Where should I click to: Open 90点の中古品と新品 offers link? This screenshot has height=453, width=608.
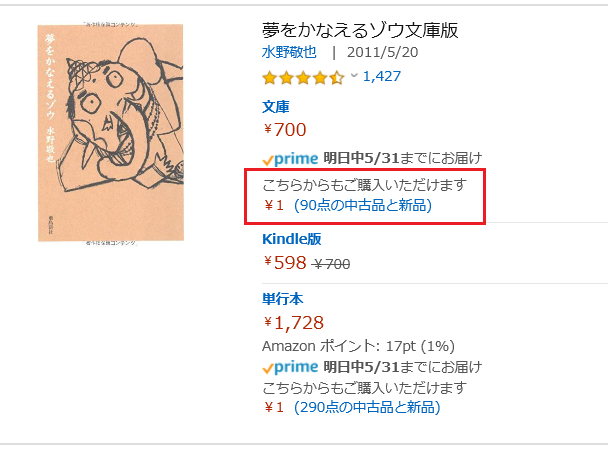[x=363, y=205]
